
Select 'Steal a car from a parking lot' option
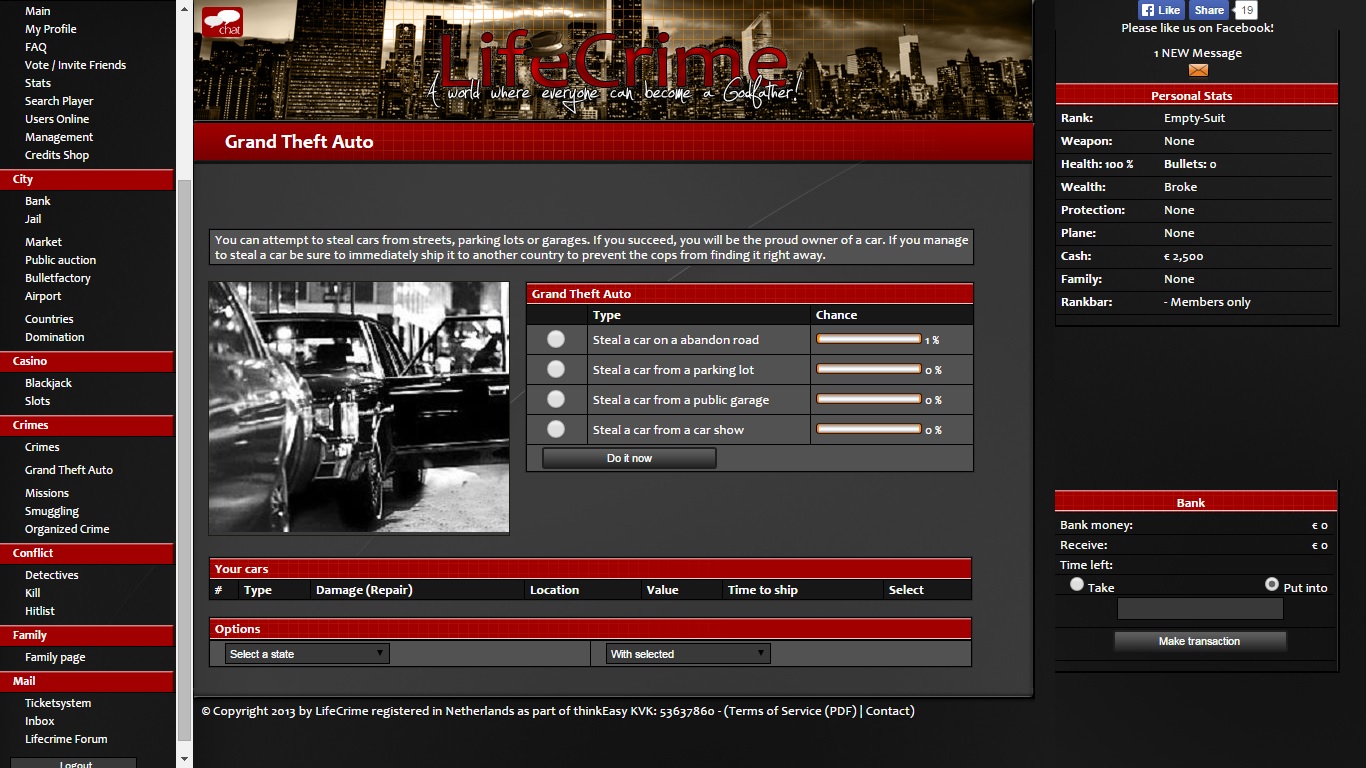tap(556, 370)
